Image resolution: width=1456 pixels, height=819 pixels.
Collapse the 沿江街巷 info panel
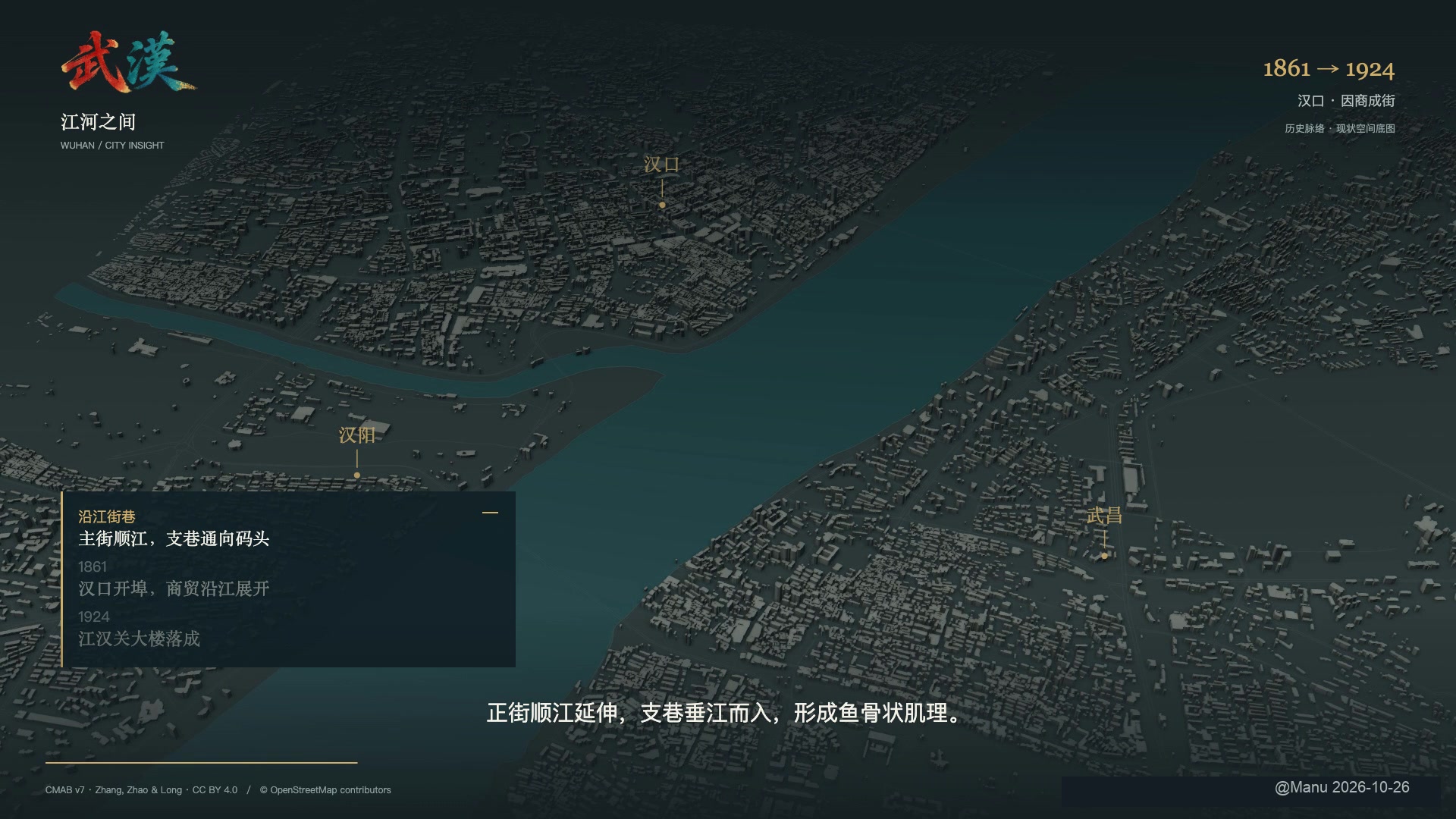pos(491,513)
